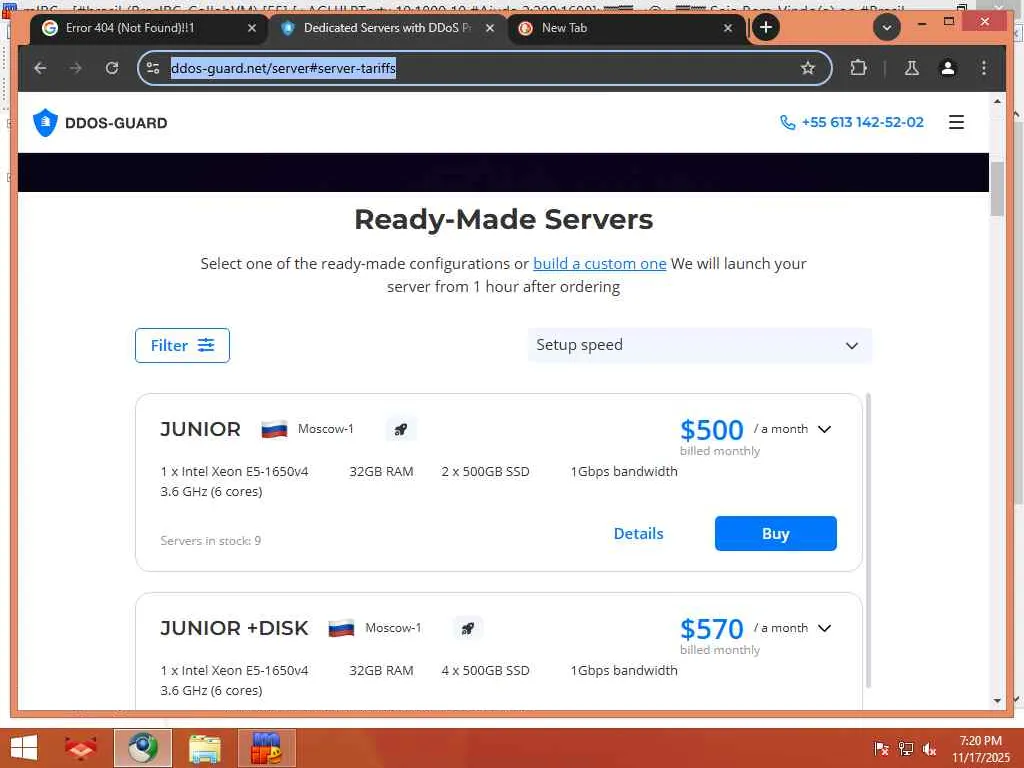
Task: Click the muted volume tray icon
Action: tap(929, 748)
